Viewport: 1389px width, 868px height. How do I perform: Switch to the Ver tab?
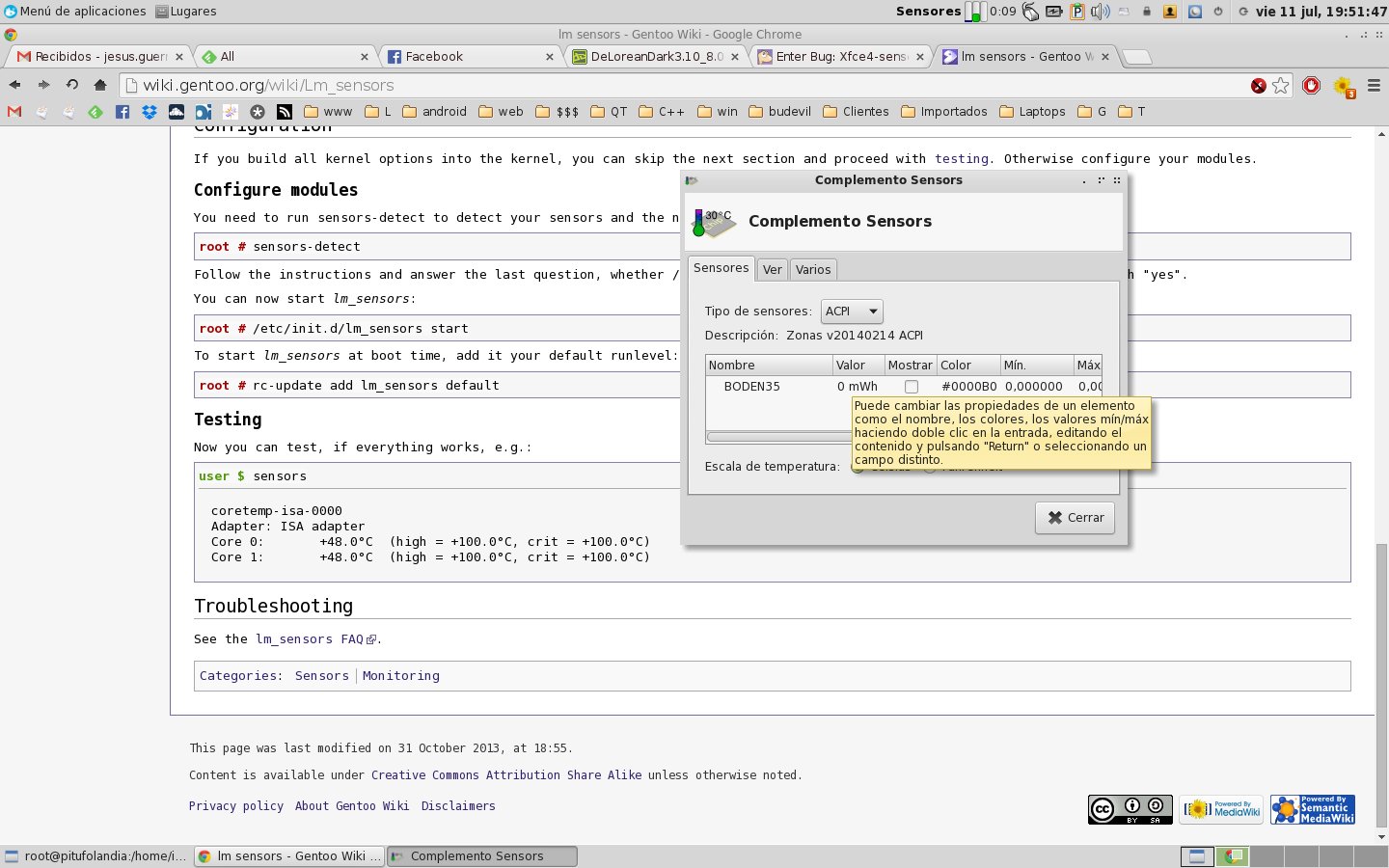coord(772,270)
